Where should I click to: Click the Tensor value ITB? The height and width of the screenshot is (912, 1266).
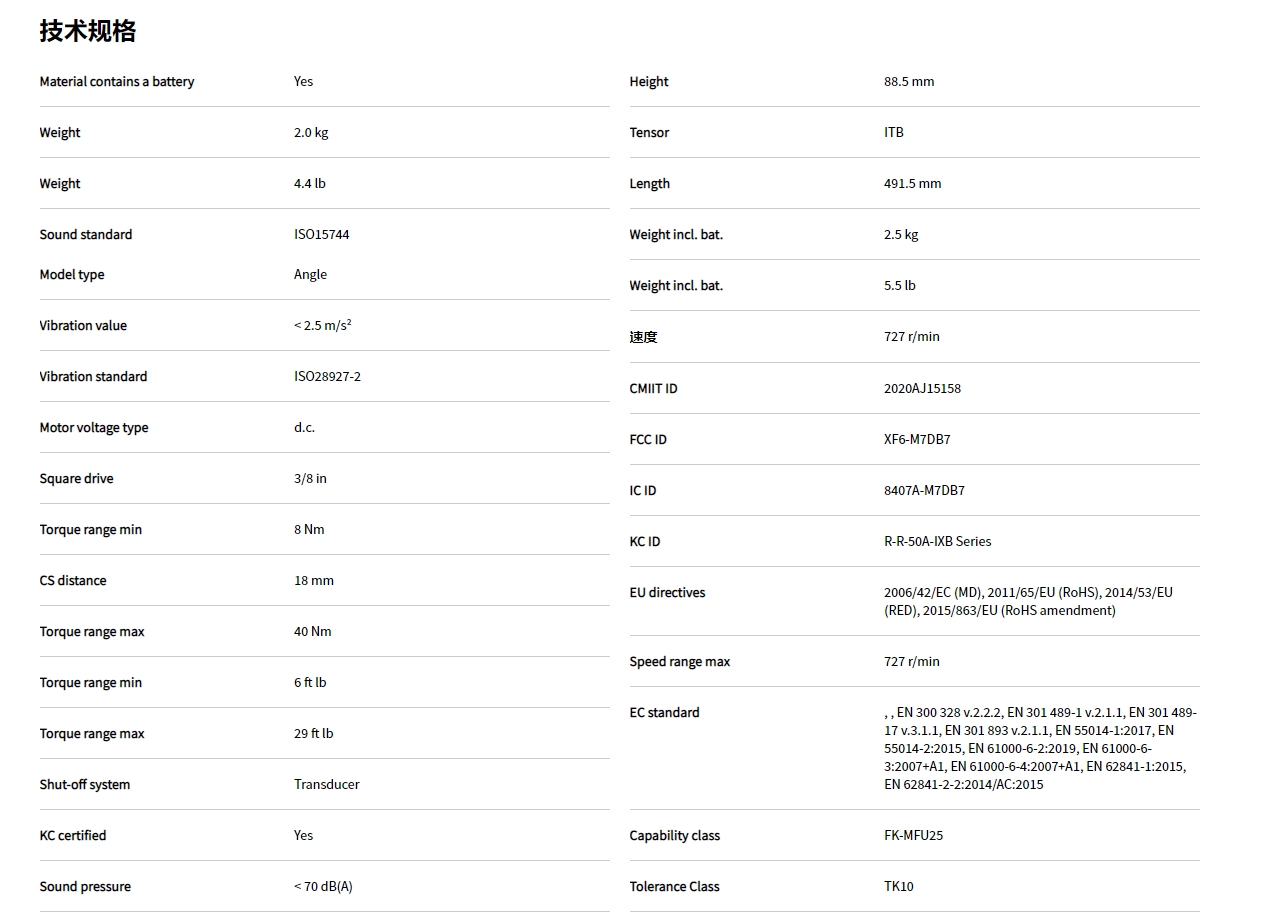click(893, 132)
